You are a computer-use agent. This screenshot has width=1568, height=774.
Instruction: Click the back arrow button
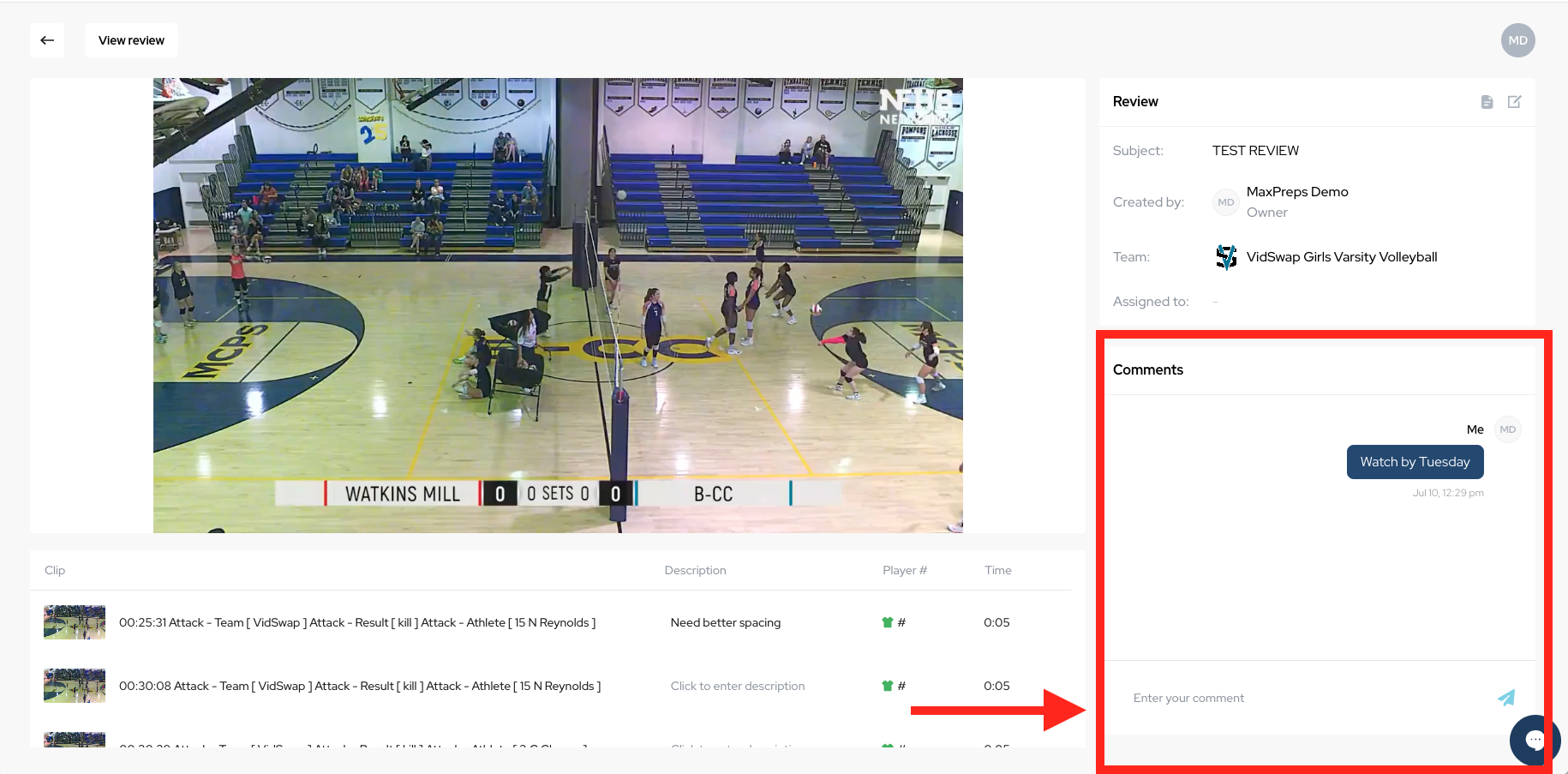47,40
